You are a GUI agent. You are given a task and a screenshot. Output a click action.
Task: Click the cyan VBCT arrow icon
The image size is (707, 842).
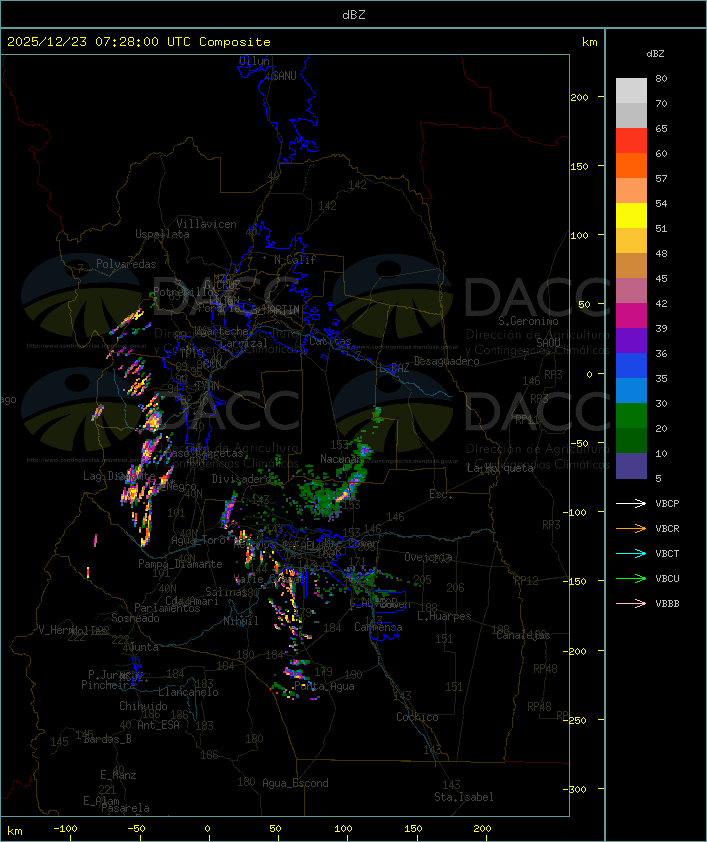tap(631, 553)
